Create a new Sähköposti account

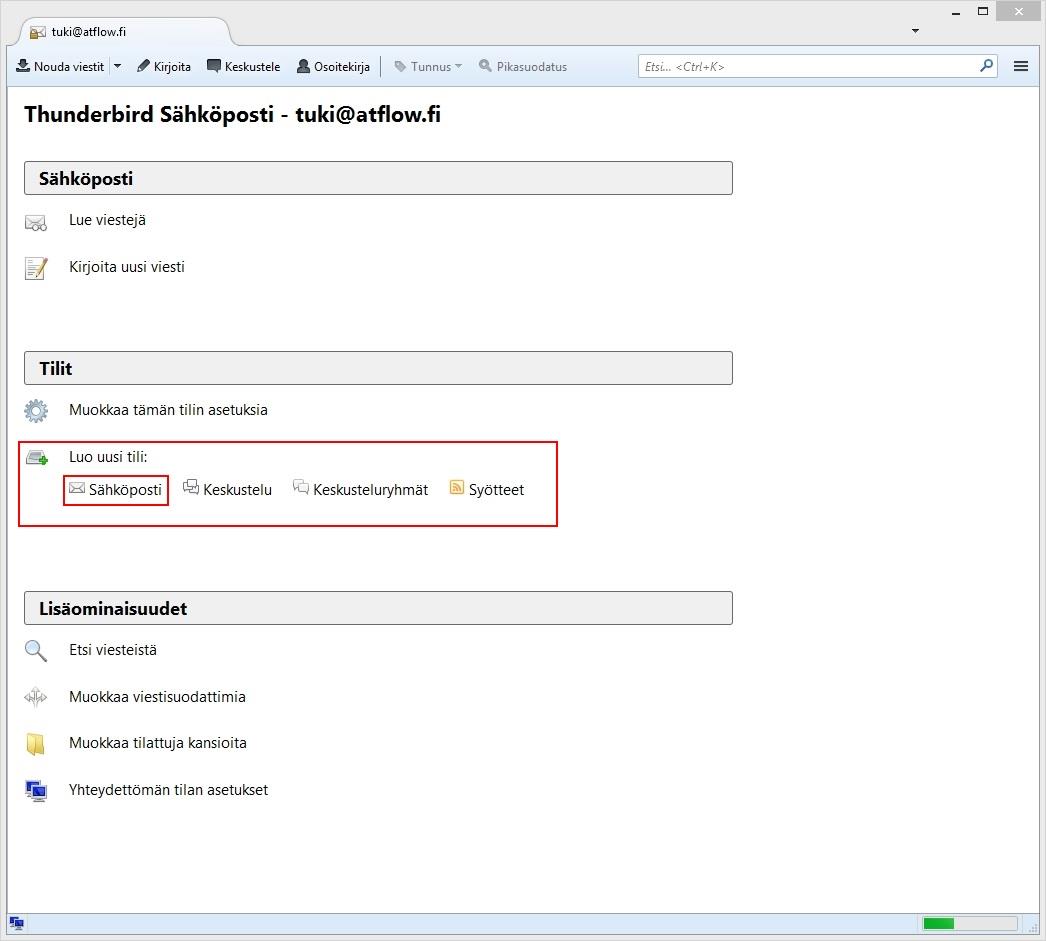(x=115, y=490)
